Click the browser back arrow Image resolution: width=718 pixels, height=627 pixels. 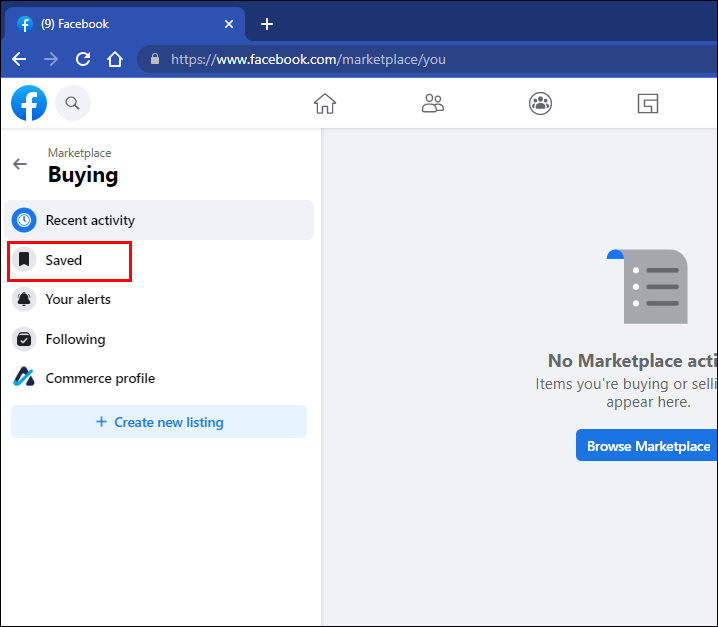coord(19,59)
